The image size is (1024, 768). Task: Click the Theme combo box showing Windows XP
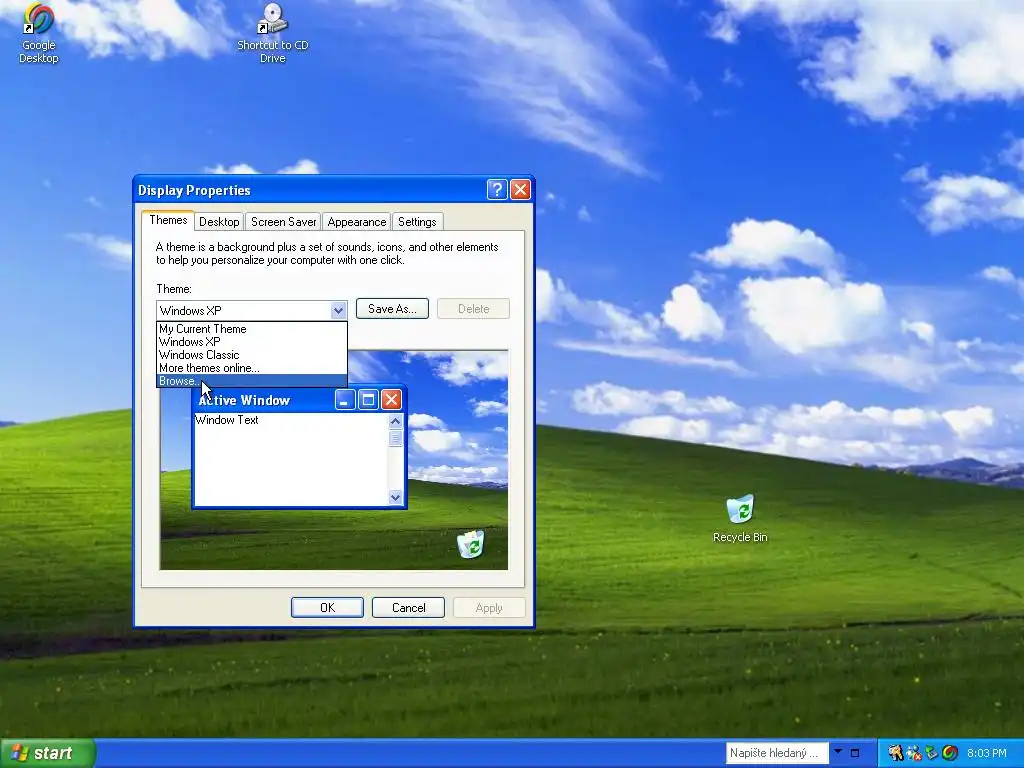tap(251, 310)
